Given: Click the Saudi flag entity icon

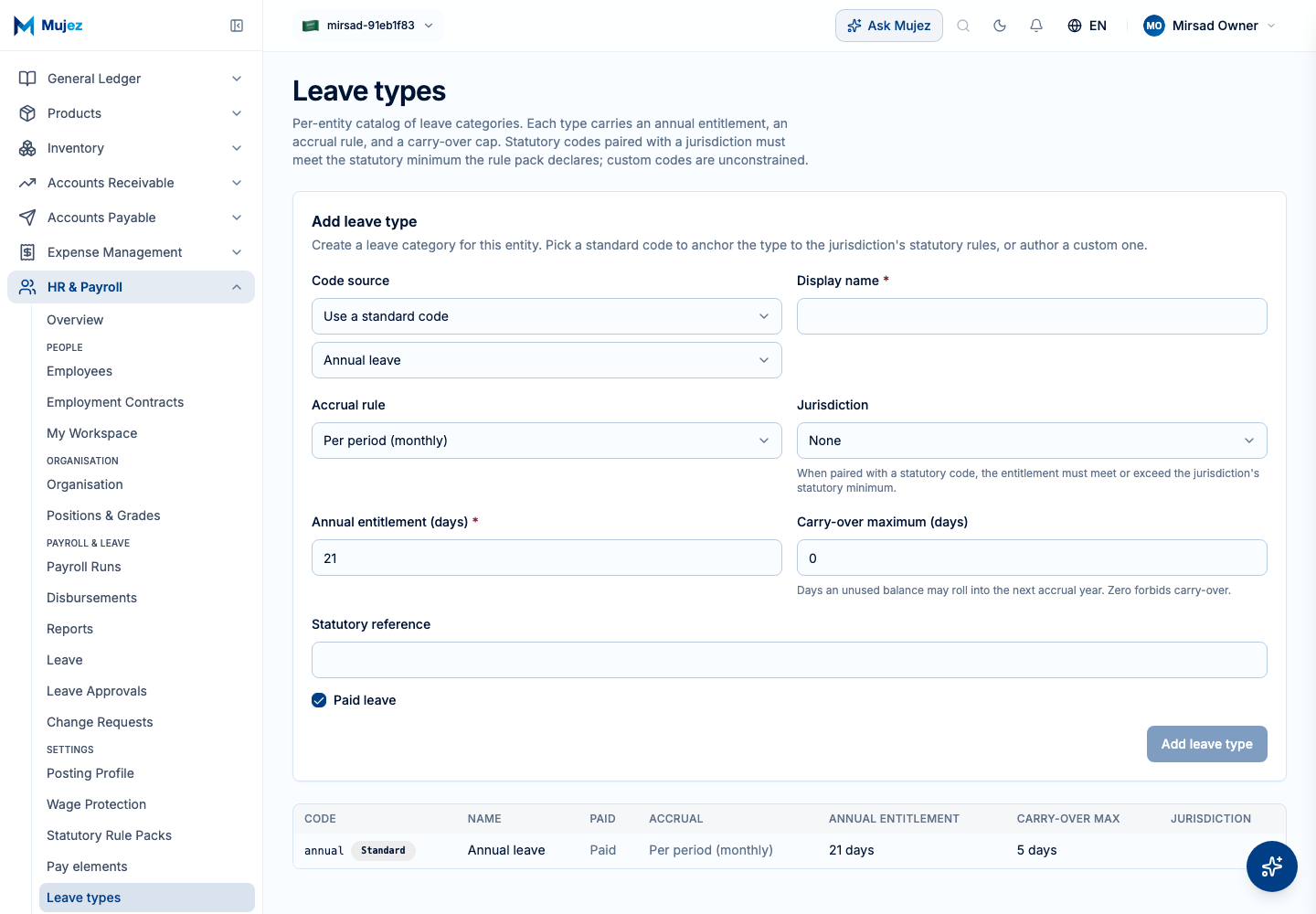Looking at the screenshot, I should [311, 26].
